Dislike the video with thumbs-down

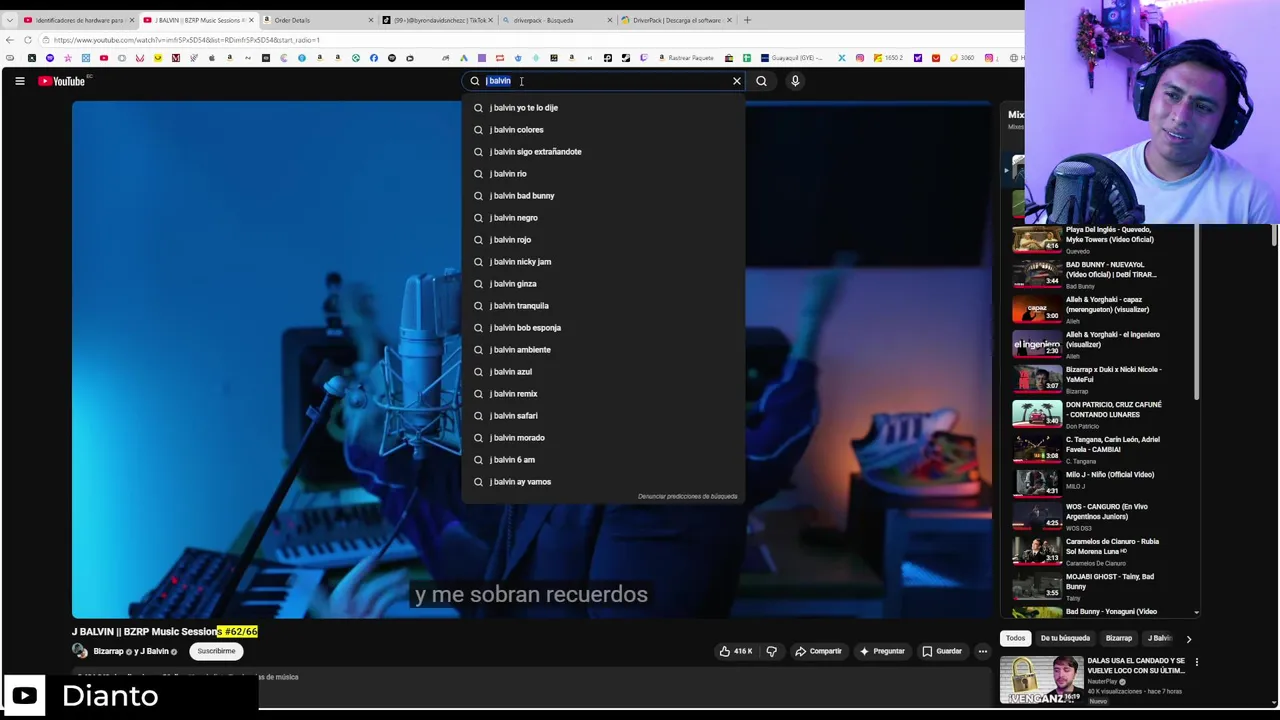click(x=771, y=651)
